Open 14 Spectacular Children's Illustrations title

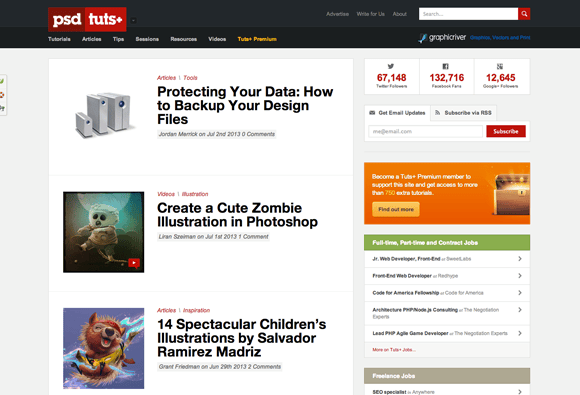tap(242, 338)
